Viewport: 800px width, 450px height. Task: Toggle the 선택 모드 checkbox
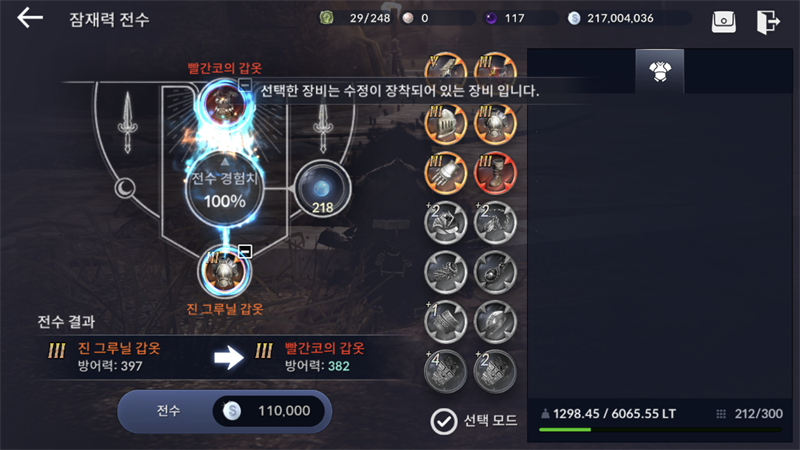click(443, 421)
